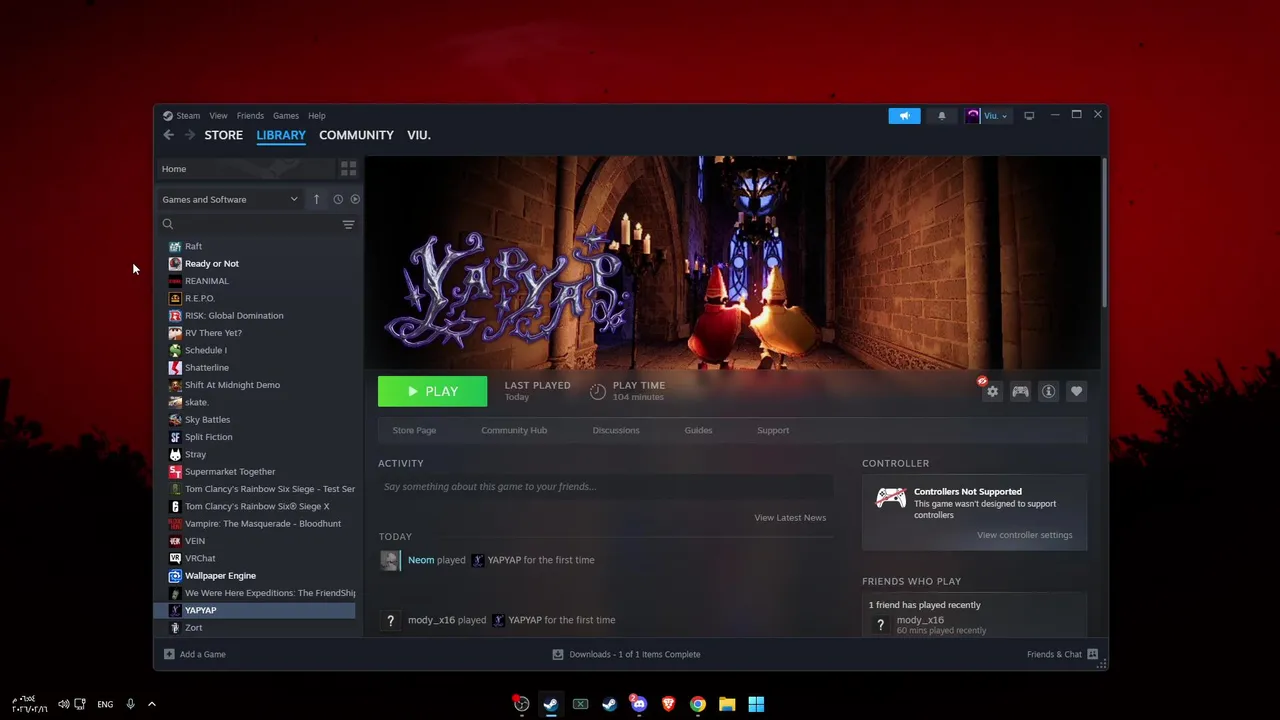Toggle the recent activity clock filter

[x=338, y=199]
